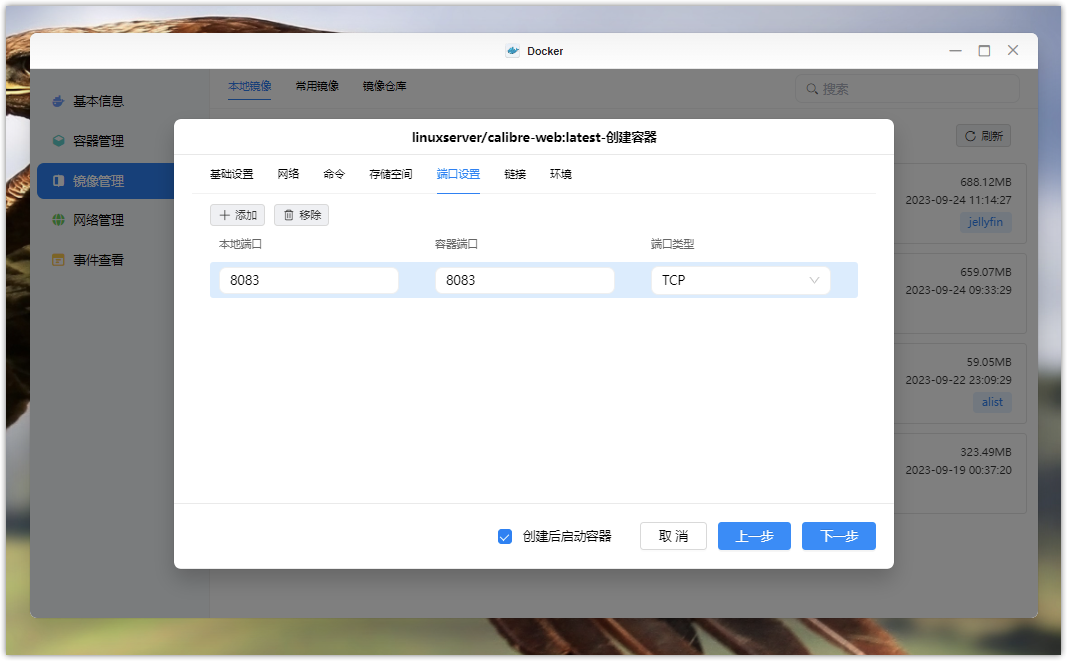The width and height of the screenshot is (1067, 661).
Task: Click the 镜像管理 sidebar icon
Action: (59, 181)
